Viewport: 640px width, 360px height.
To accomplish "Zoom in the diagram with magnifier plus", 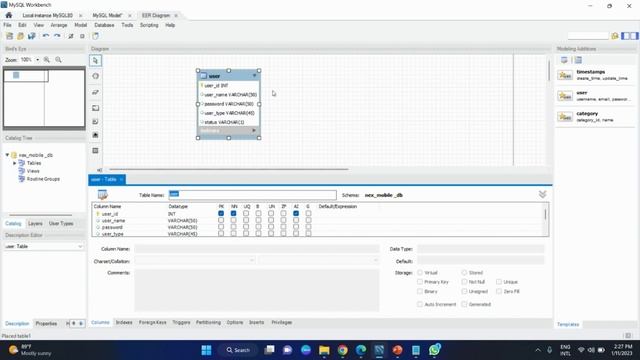I will [47, 60].
